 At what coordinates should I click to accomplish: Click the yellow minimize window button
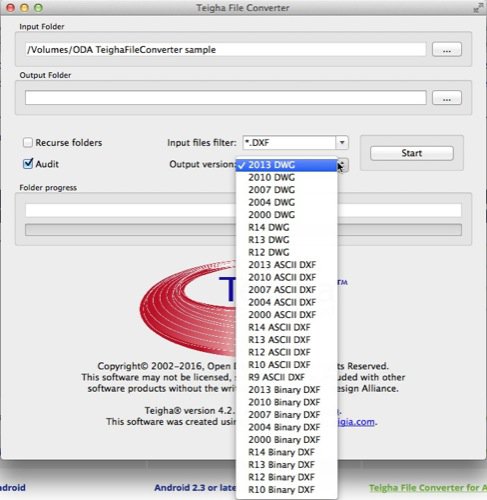(x=24, y=8)
